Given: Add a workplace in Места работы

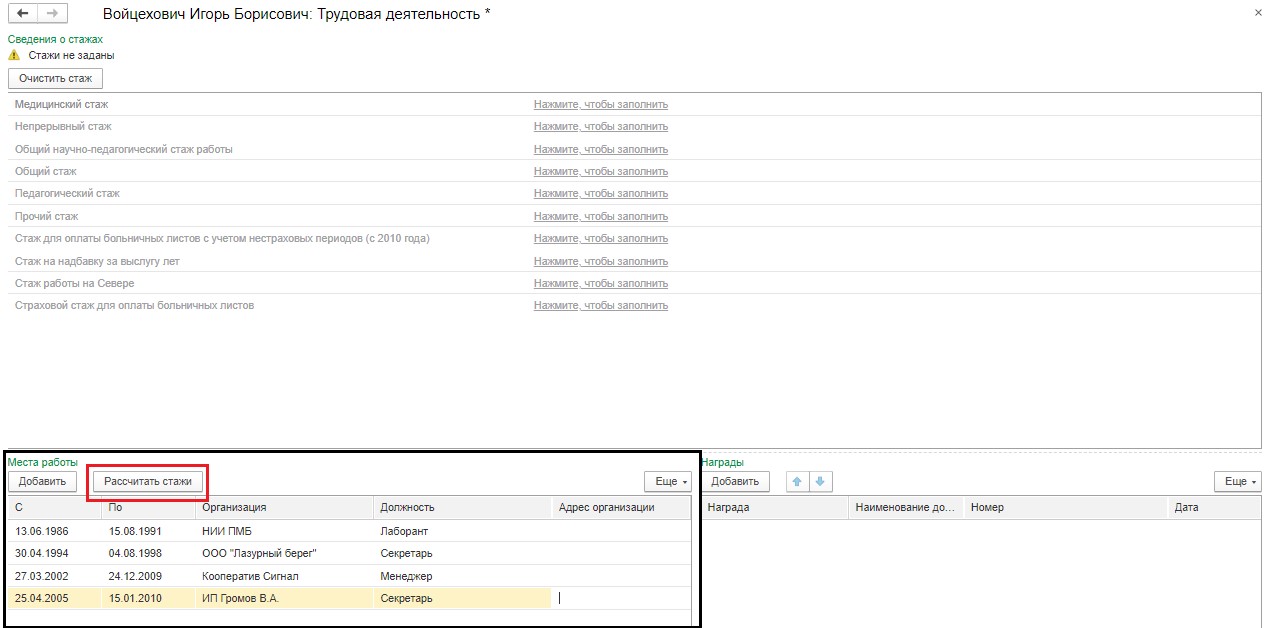Looking at the screenshot, I should [42, 481].
